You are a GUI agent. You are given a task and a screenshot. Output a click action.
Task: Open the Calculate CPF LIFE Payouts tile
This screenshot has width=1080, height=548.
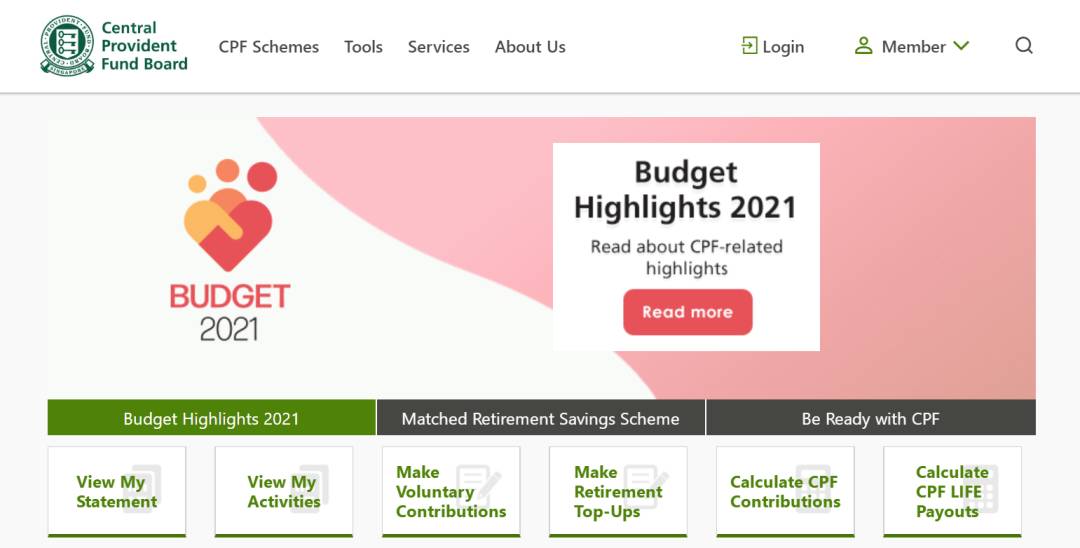[952, 491]
